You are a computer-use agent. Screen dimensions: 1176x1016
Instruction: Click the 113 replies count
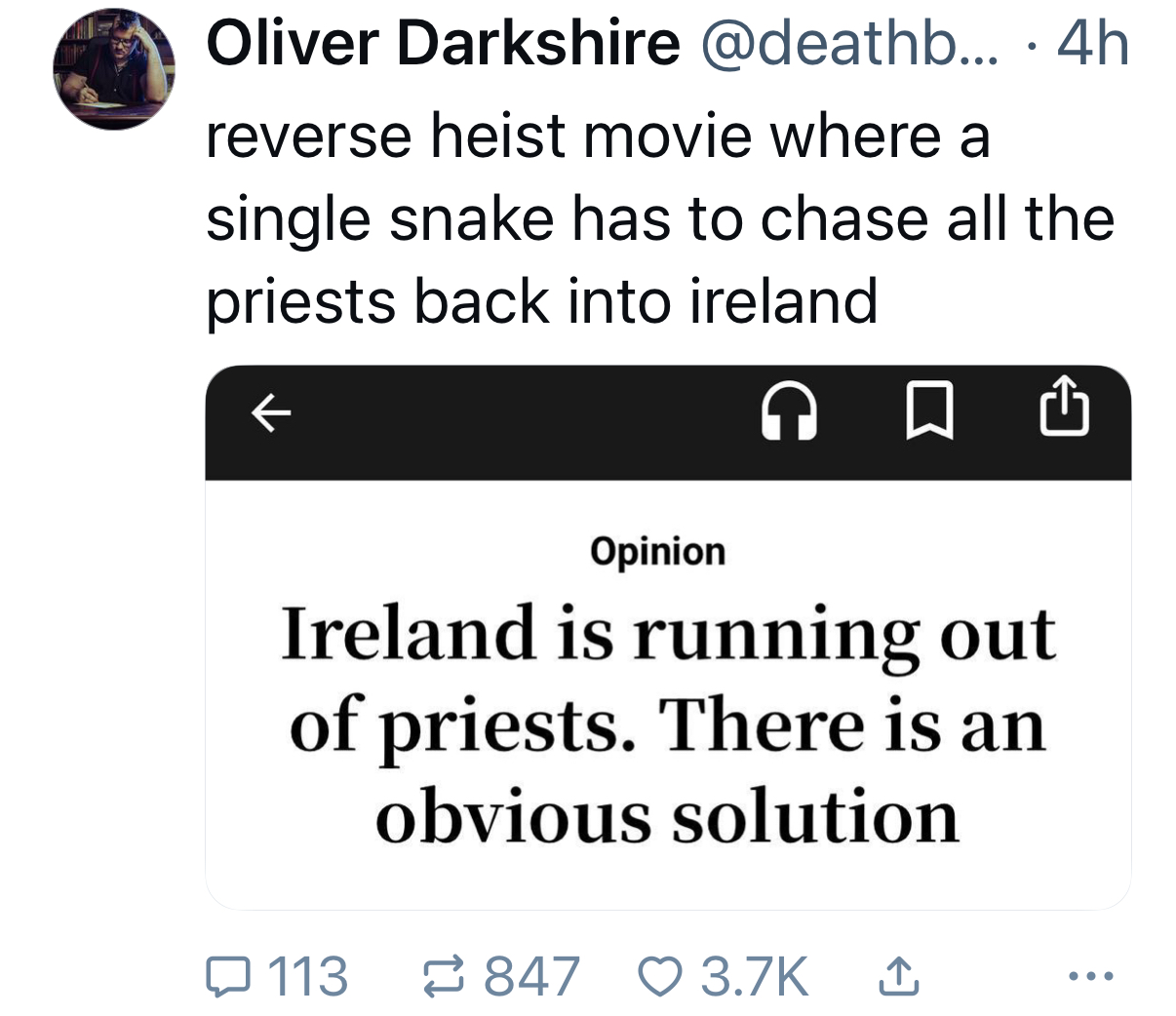click(x=306, y=977)
